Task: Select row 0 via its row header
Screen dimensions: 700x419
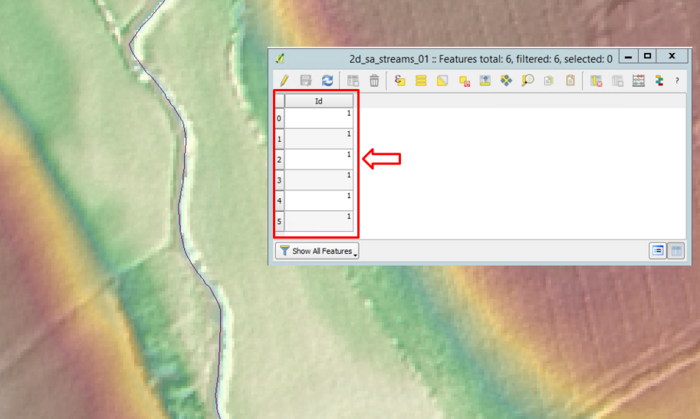Action: (x=280, y=118)
